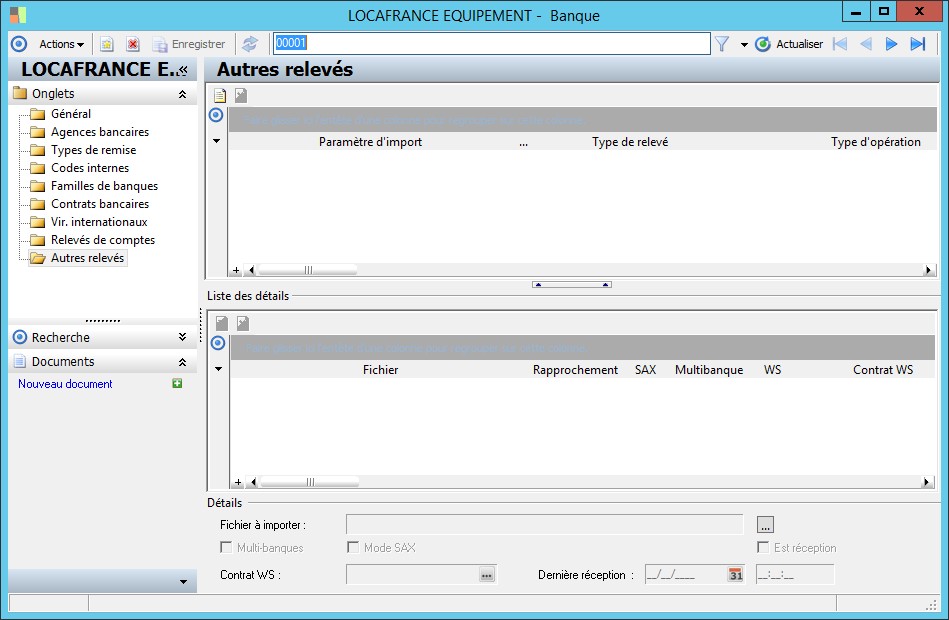Viewport: 949px width, 620px height.
Task: Click the SAX column header
Action: (x=645, y=370)
